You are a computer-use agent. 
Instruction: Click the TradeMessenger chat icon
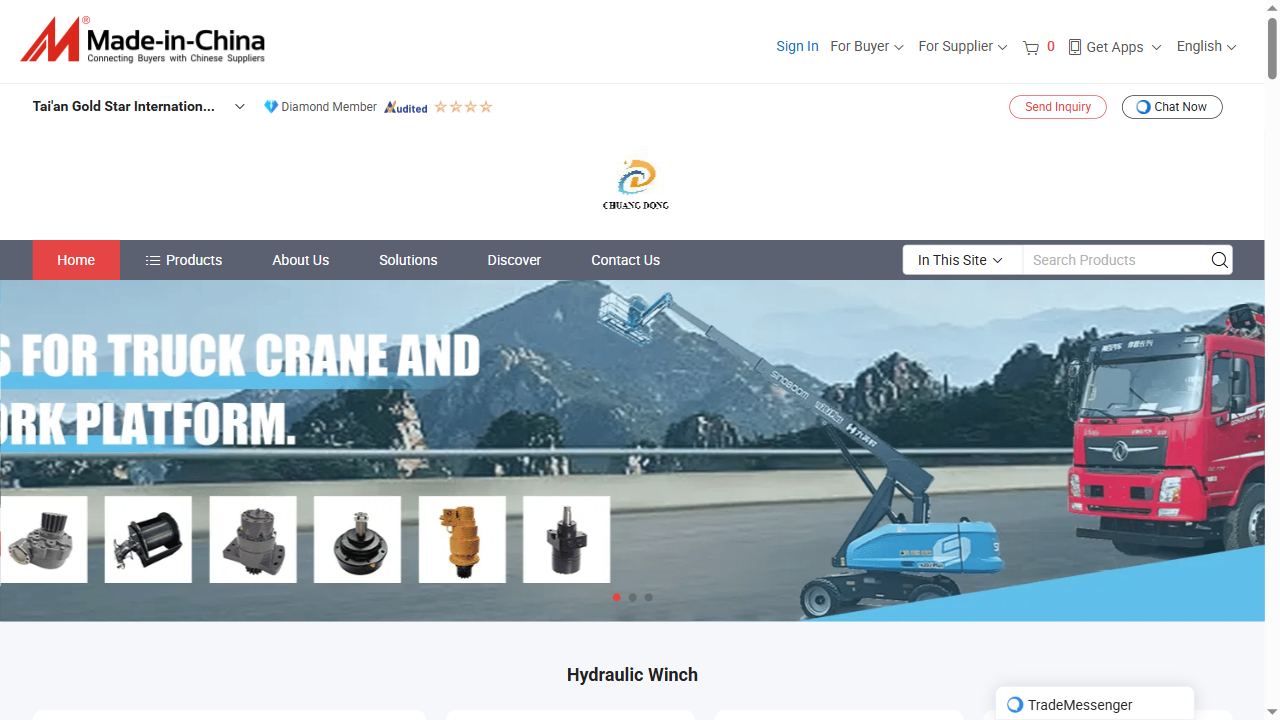click(x=1015, y=705)
